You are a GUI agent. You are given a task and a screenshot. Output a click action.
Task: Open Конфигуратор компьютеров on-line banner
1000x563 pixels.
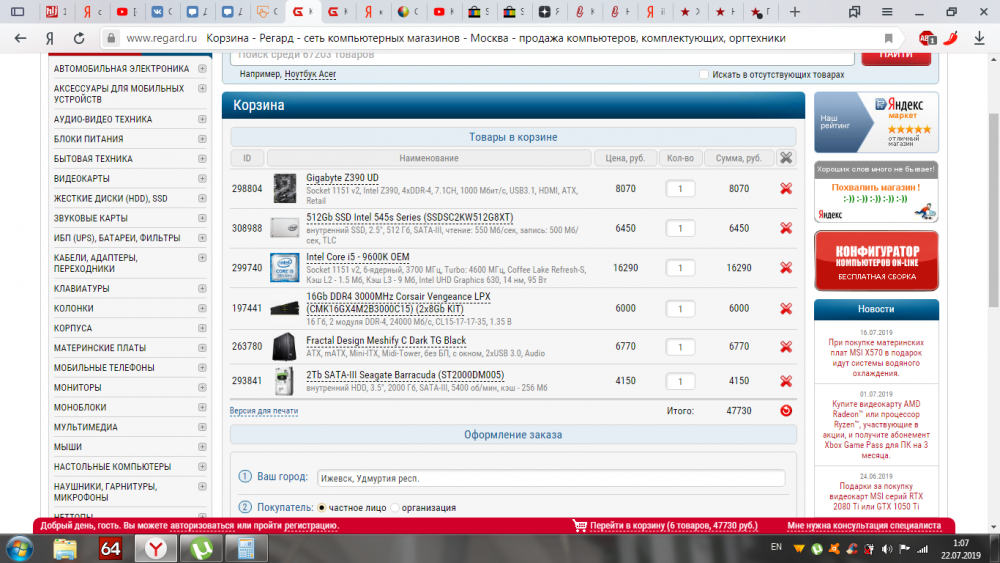pyautogui.click(x=876, y=261)
